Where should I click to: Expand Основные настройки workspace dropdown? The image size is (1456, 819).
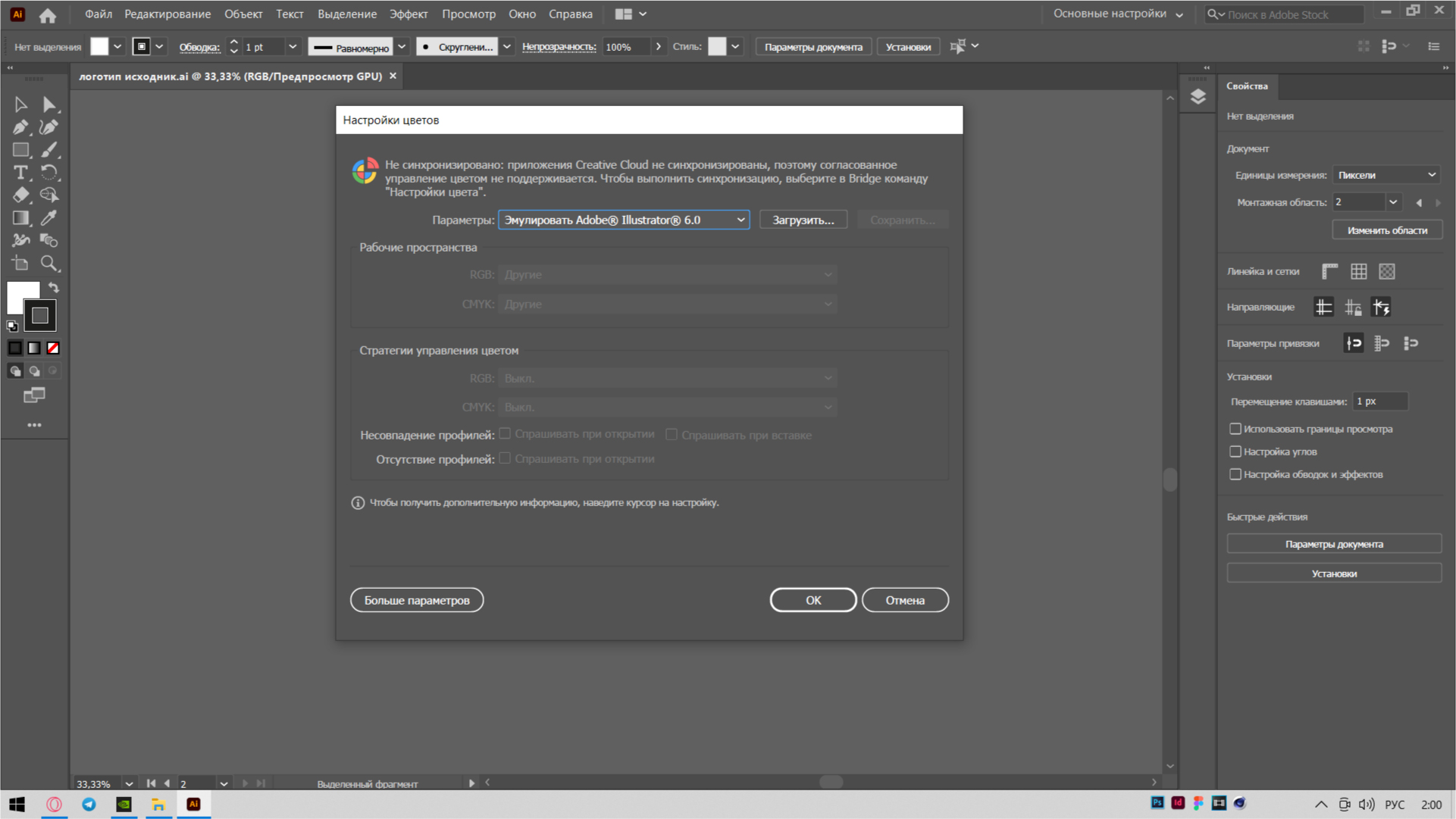click(x=1118, y=14)
